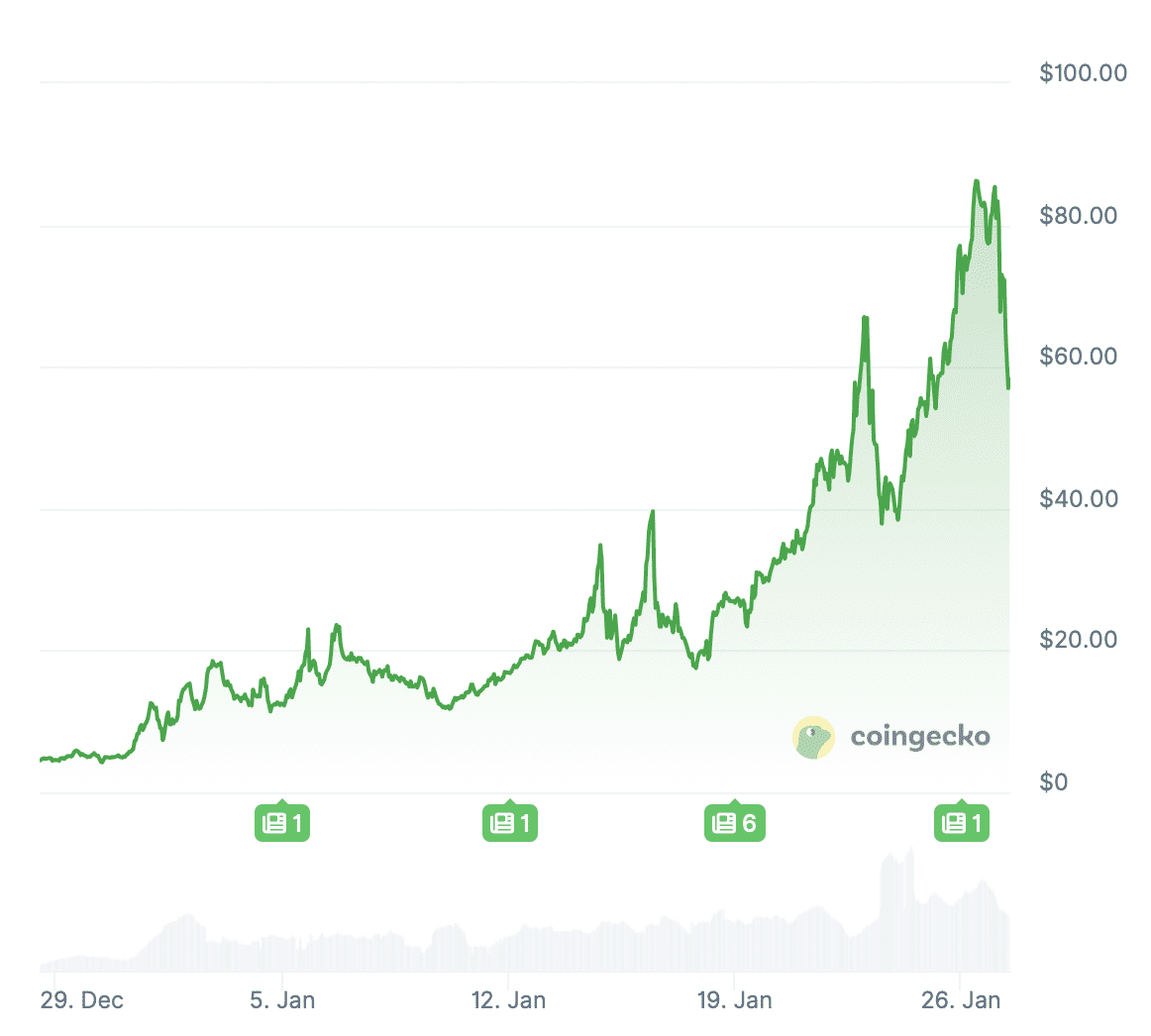Open the news marker above 12. Jan
Image resolution: width=1151 pixels, height=1036 pixels.
[510, 822]
